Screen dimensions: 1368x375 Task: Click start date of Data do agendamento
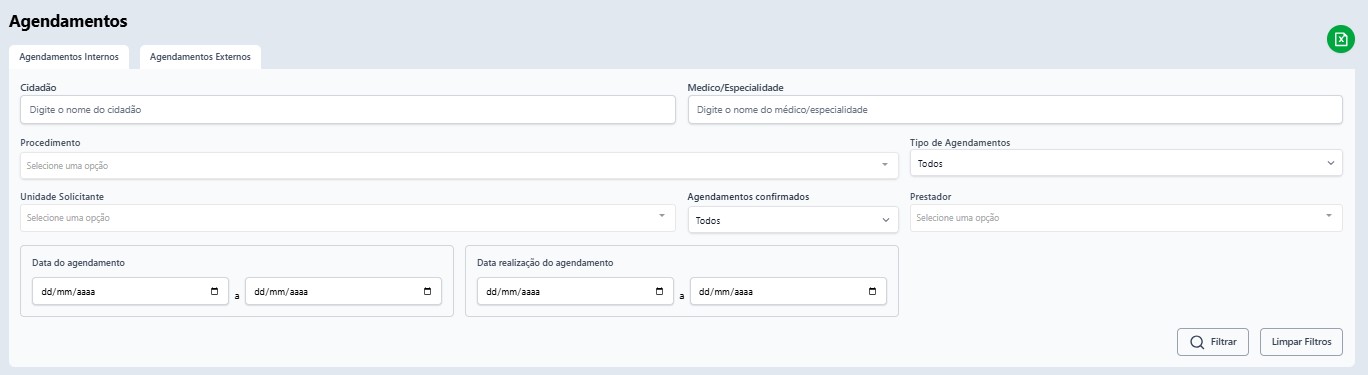click(x=130, y=292)
